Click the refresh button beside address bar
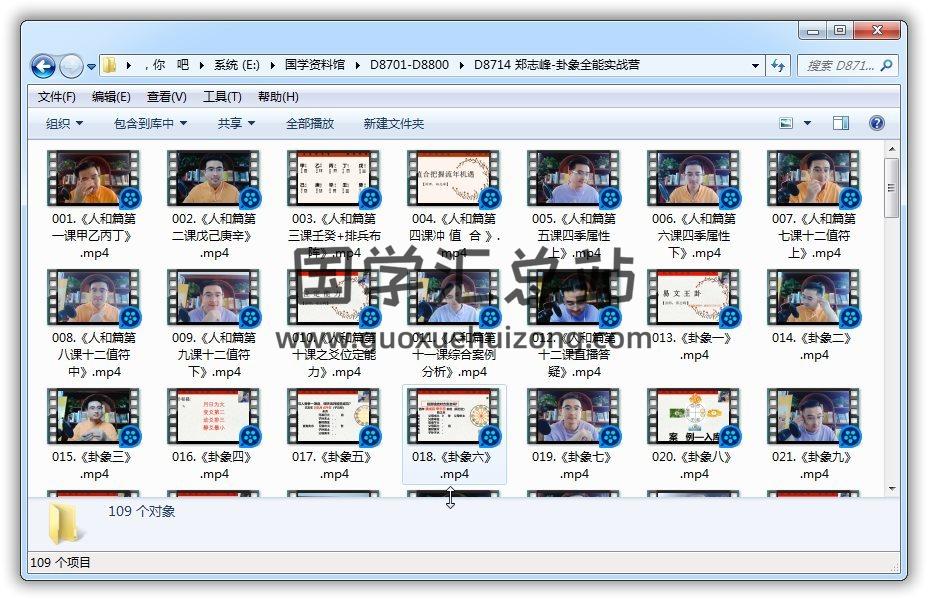928x601 pixels. click(x=778, y=66)
